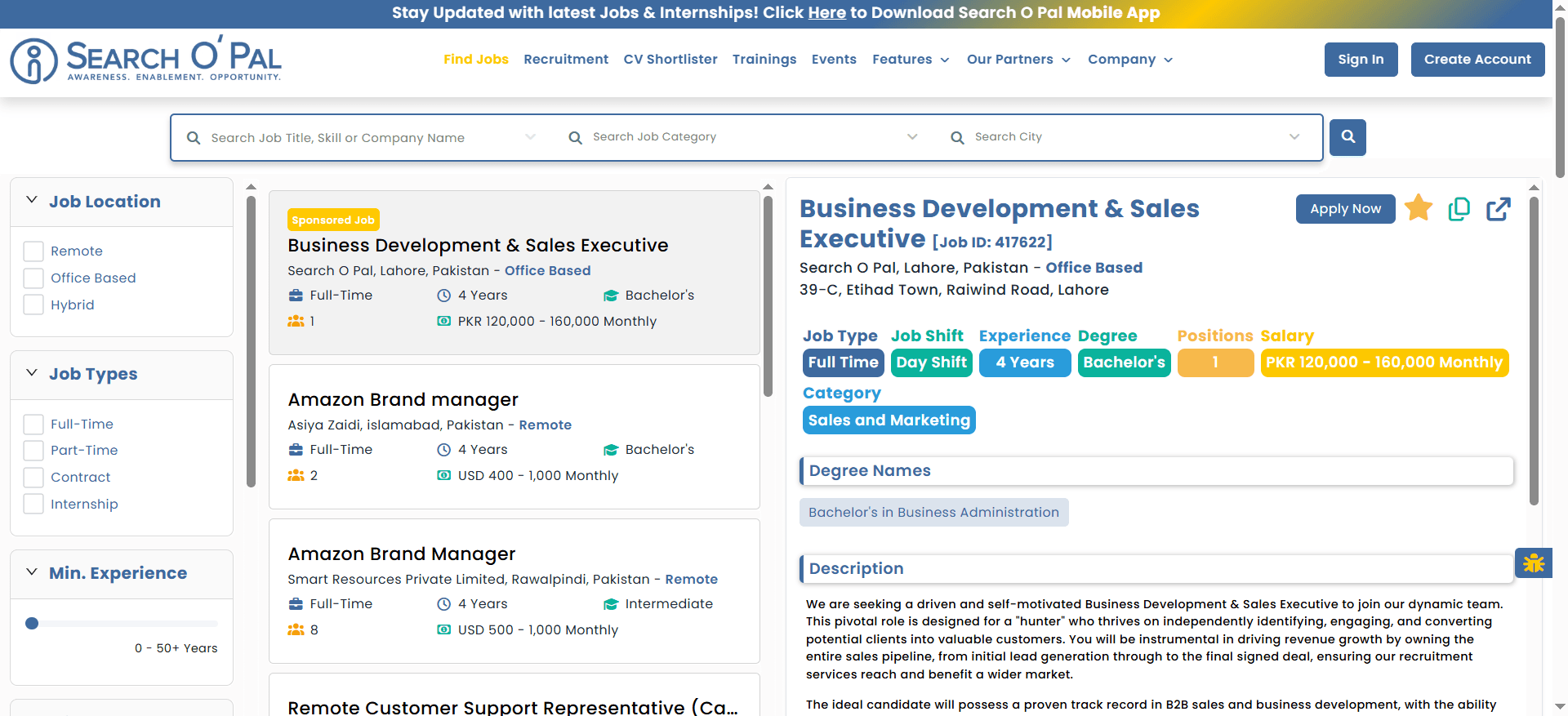Click clock icon in Smart Resources job card
The height and width of the screenshot is (716, 1568).
click(x=443, y=604)
